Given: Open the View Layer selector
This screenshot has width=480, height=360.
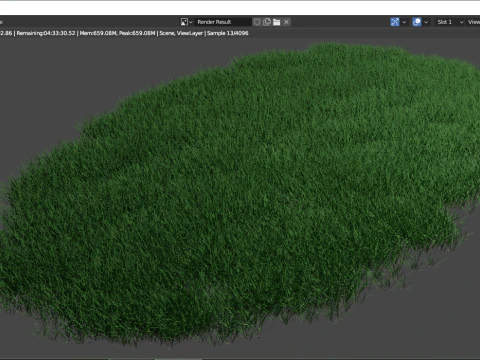Looking at the screenshot, I should click(x=473, y=22).
